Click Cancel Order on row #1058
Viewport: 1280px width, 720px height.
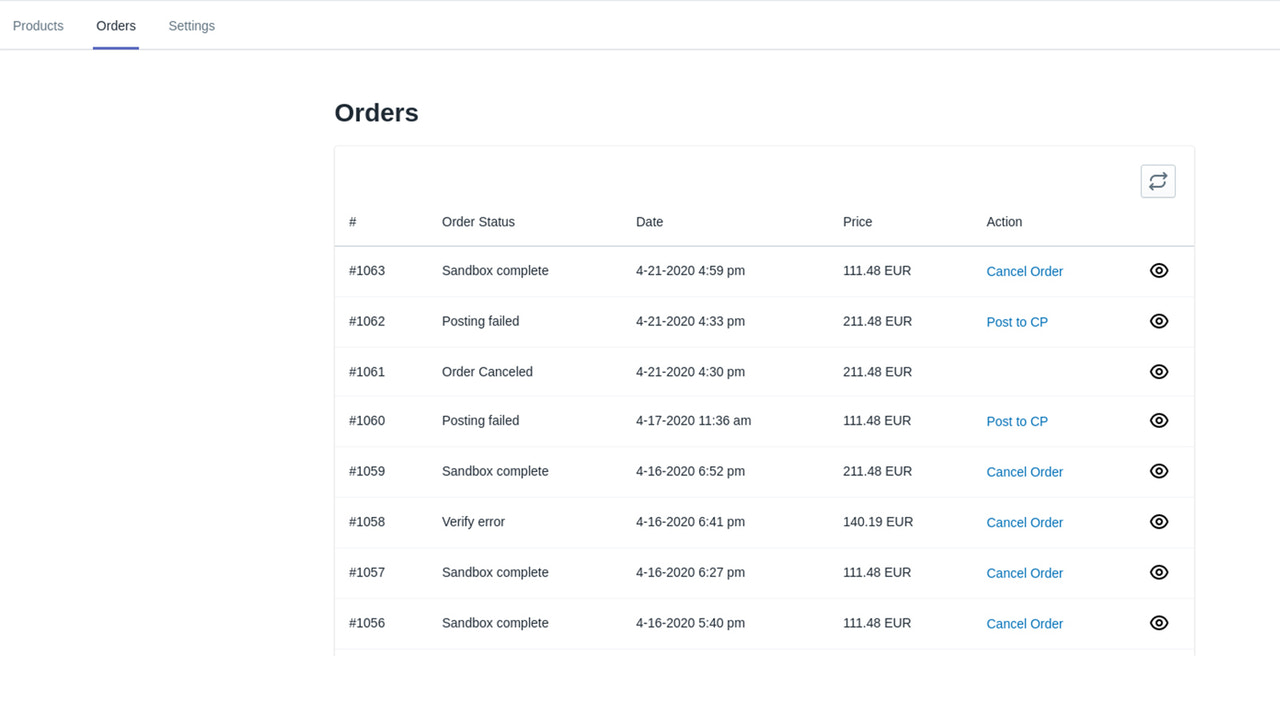point(1024,522)
